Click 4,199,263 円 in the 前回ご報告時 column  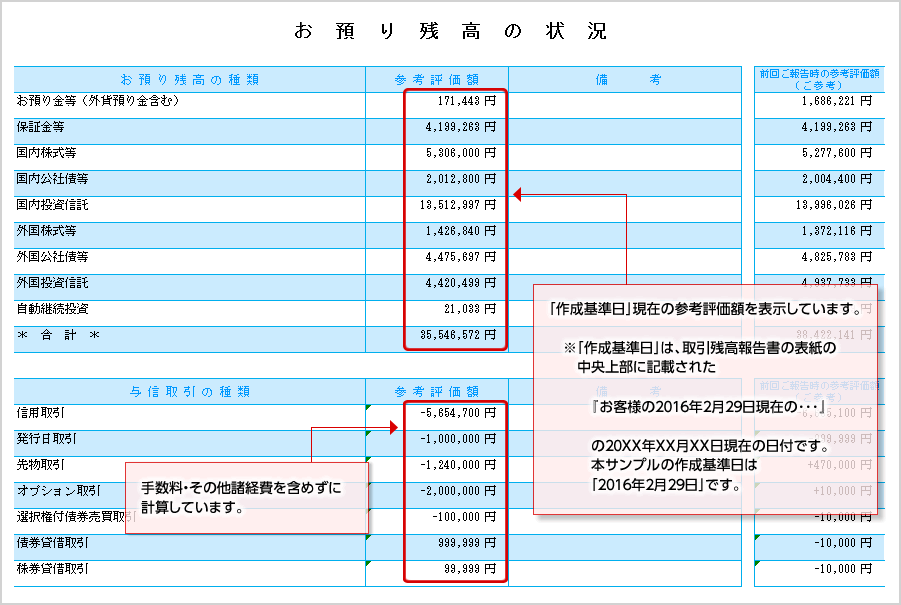click(837, 127)
